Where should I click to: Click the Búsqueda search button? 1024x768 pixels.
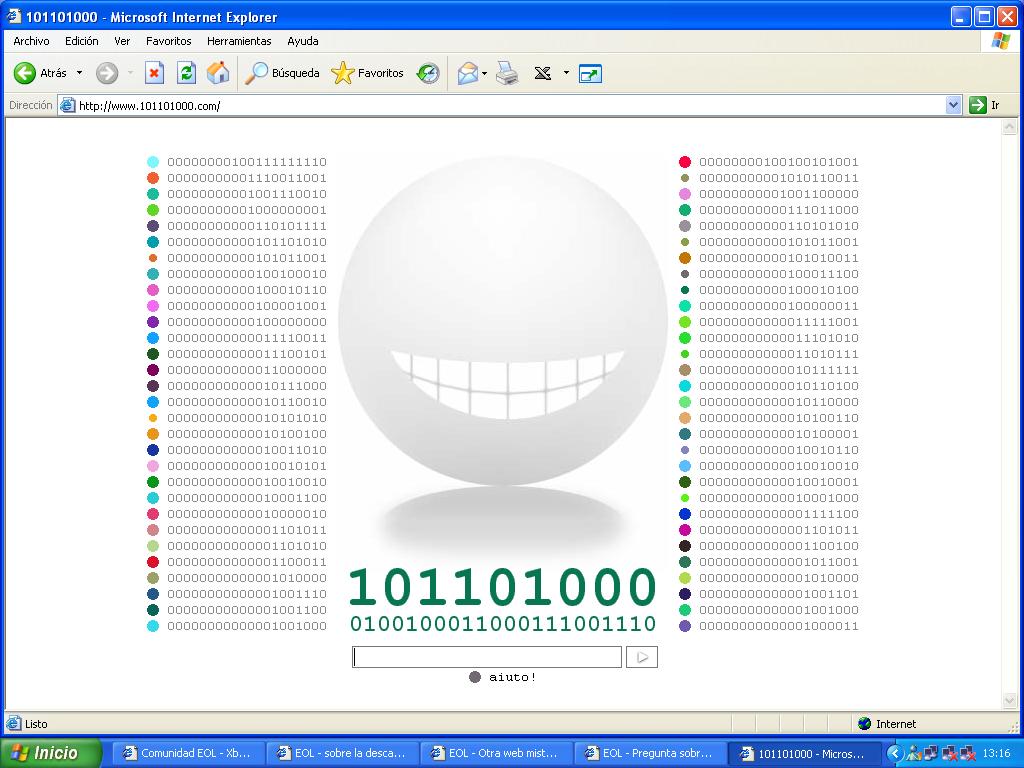tap(283, 73)
